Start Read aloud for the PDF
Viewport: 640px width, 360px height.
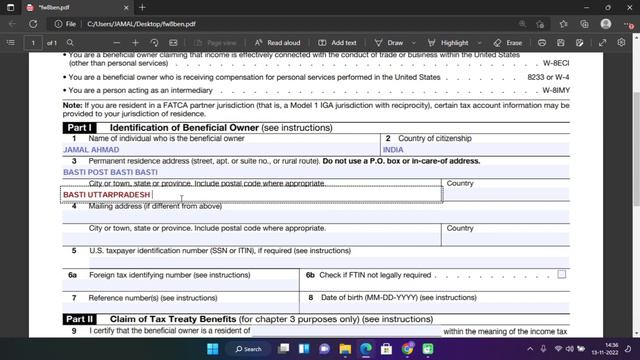pos(278,42)
